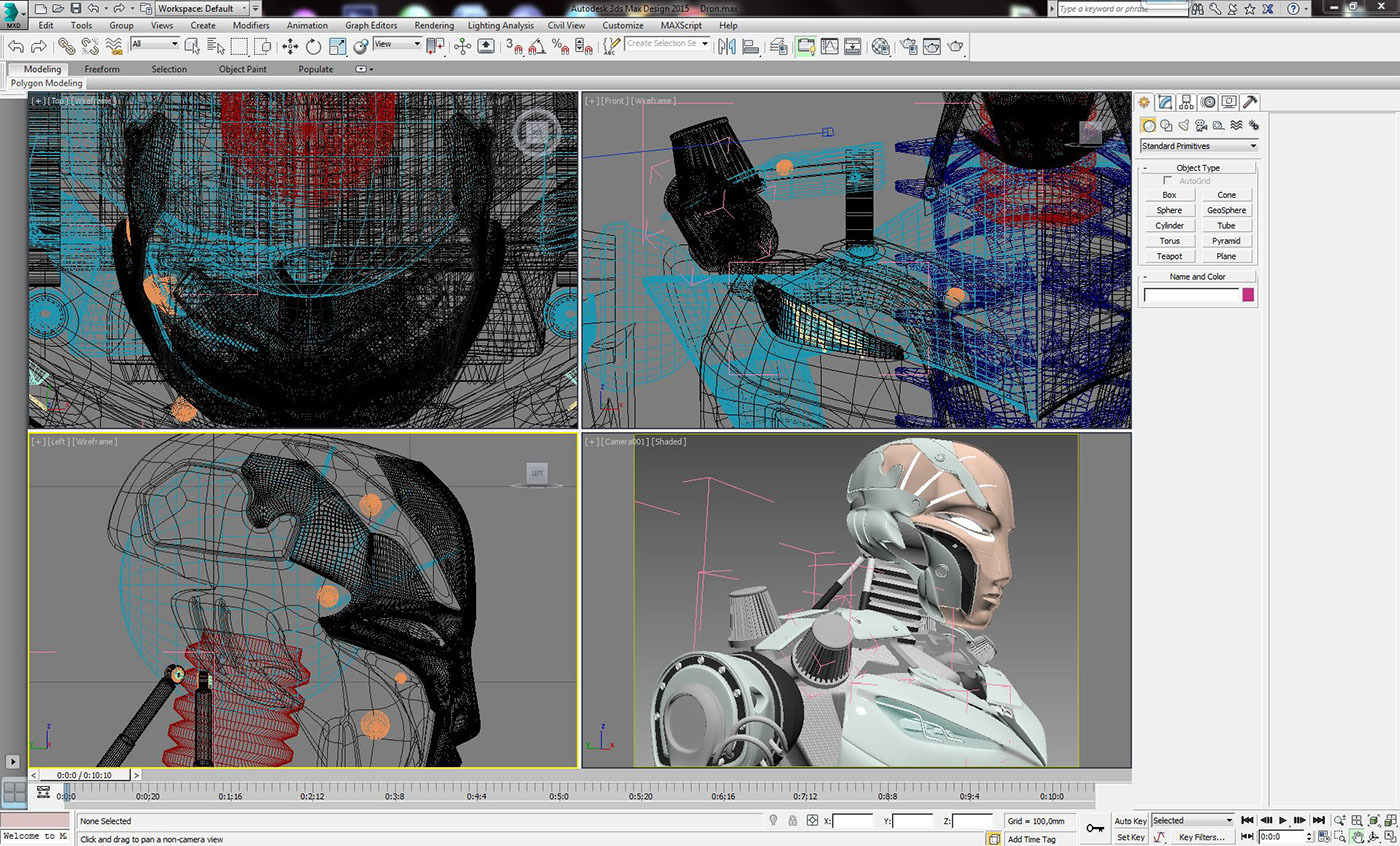Open the Modify panel in the command panel
This screenshot has width=1400, height=846.
[1163, 101]
